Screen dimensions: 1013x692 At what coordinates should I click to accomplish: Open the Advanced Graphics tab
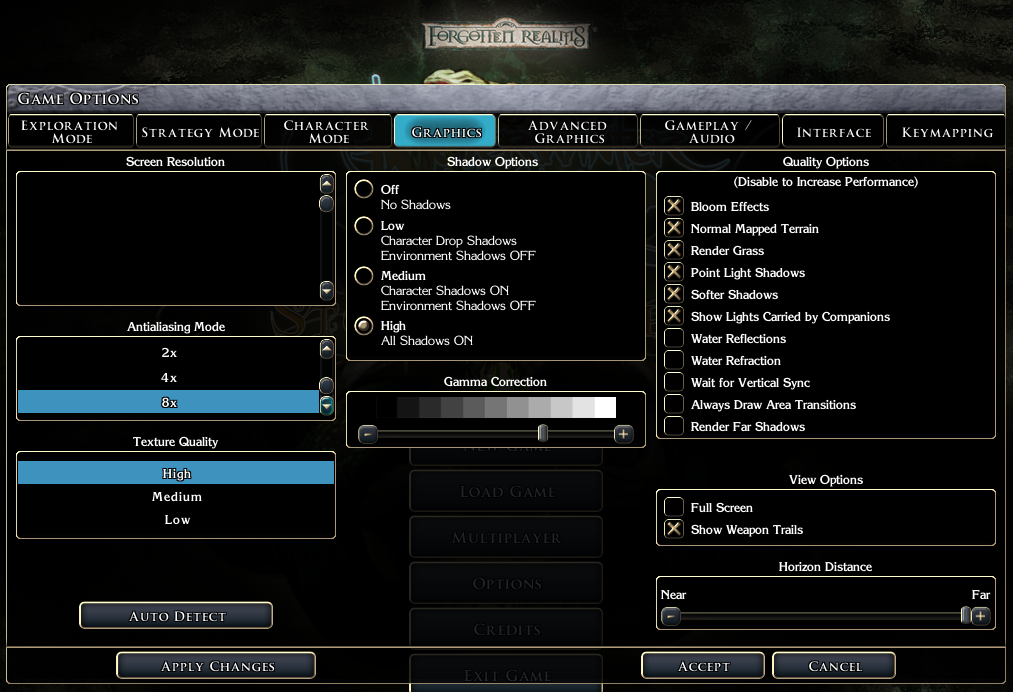[x=569, y=131]
